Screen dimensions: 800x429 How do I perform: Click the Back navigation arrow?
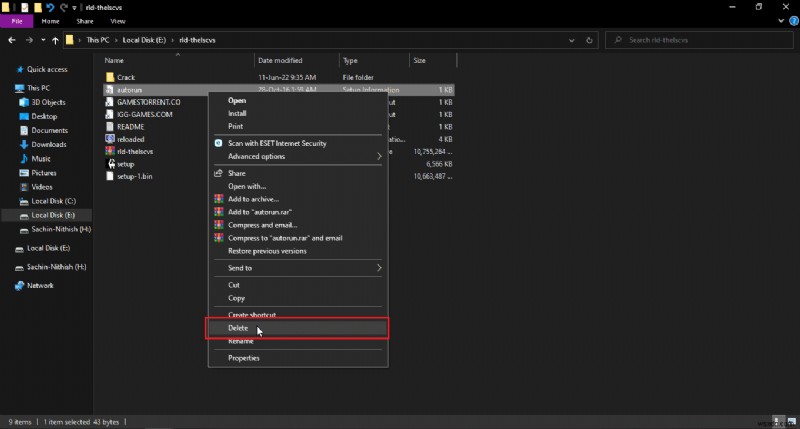pos(12,40)
